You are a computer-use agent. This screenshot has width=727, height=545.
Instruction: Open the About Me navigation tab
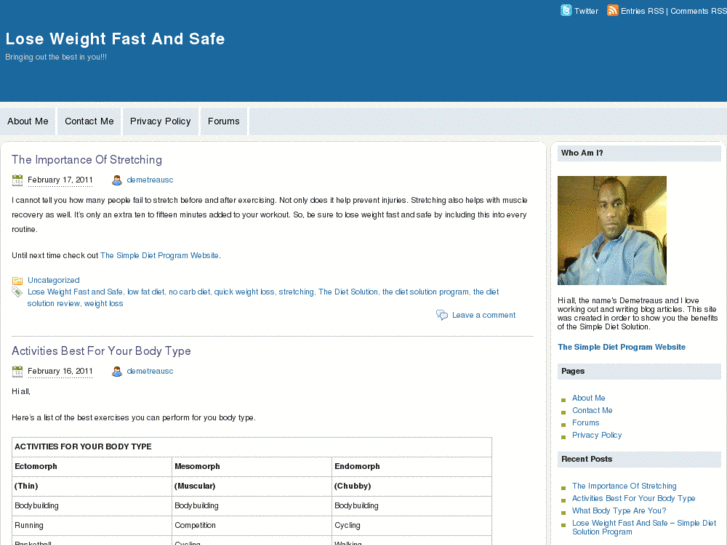pos(28,121)
